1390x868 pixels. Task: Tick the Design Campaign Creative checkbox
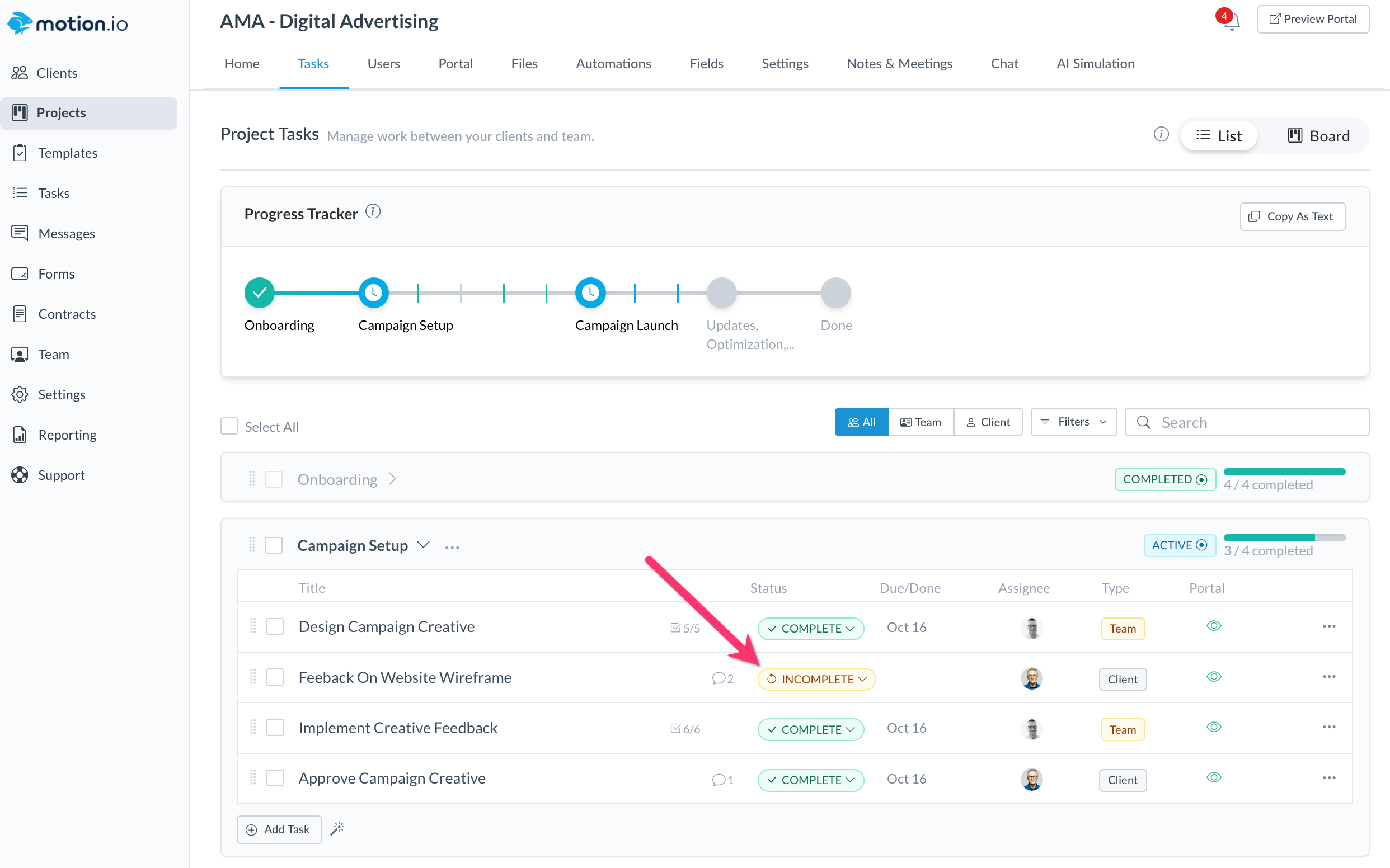(275, 626)
